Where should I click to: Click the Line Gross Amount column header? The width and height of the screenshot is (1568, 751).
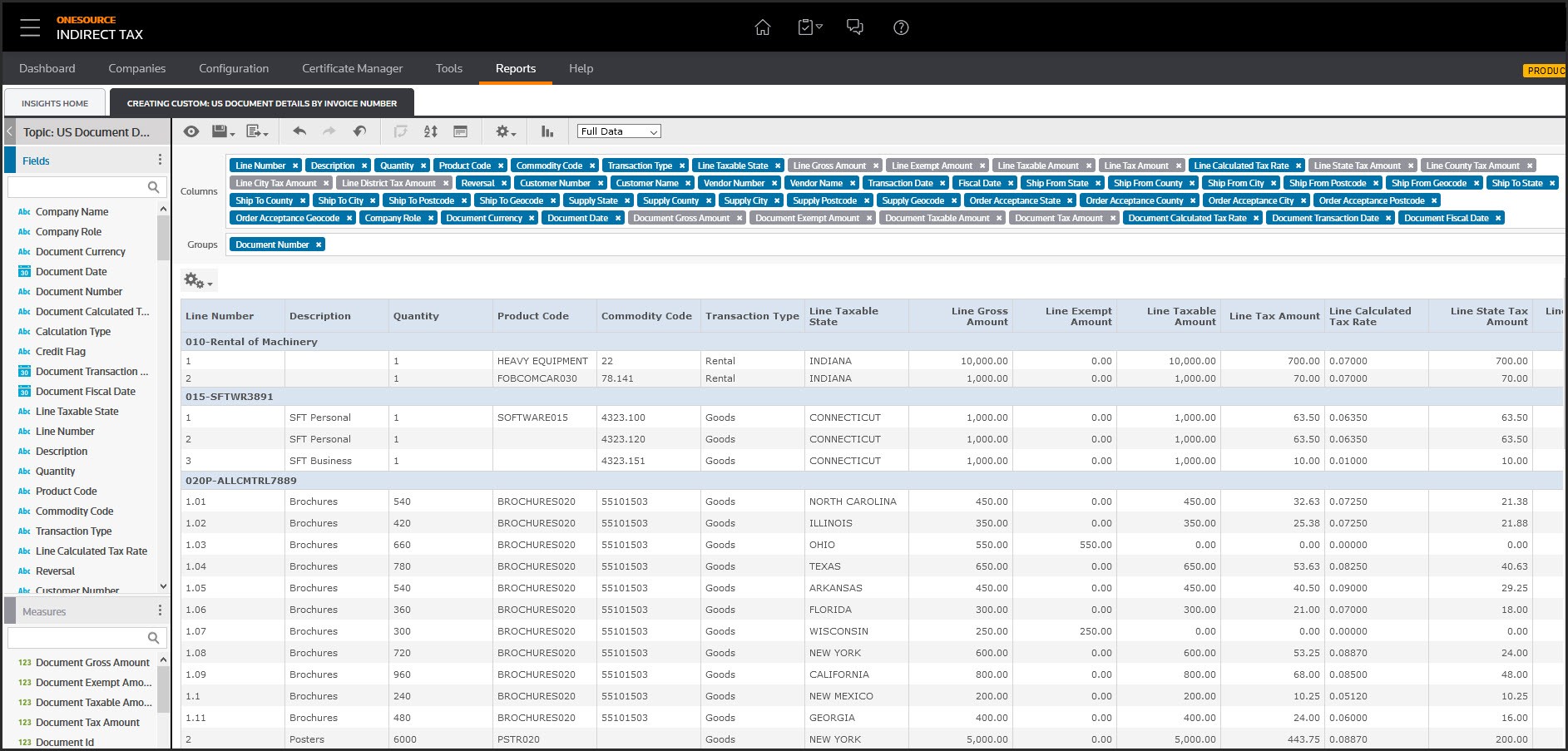click(x=979, y=316)
